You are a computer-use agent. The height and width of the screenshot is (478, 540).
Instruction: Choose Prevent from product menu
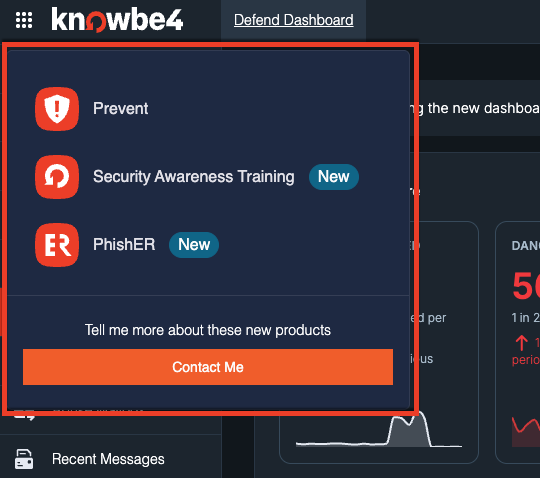point(121,109)
